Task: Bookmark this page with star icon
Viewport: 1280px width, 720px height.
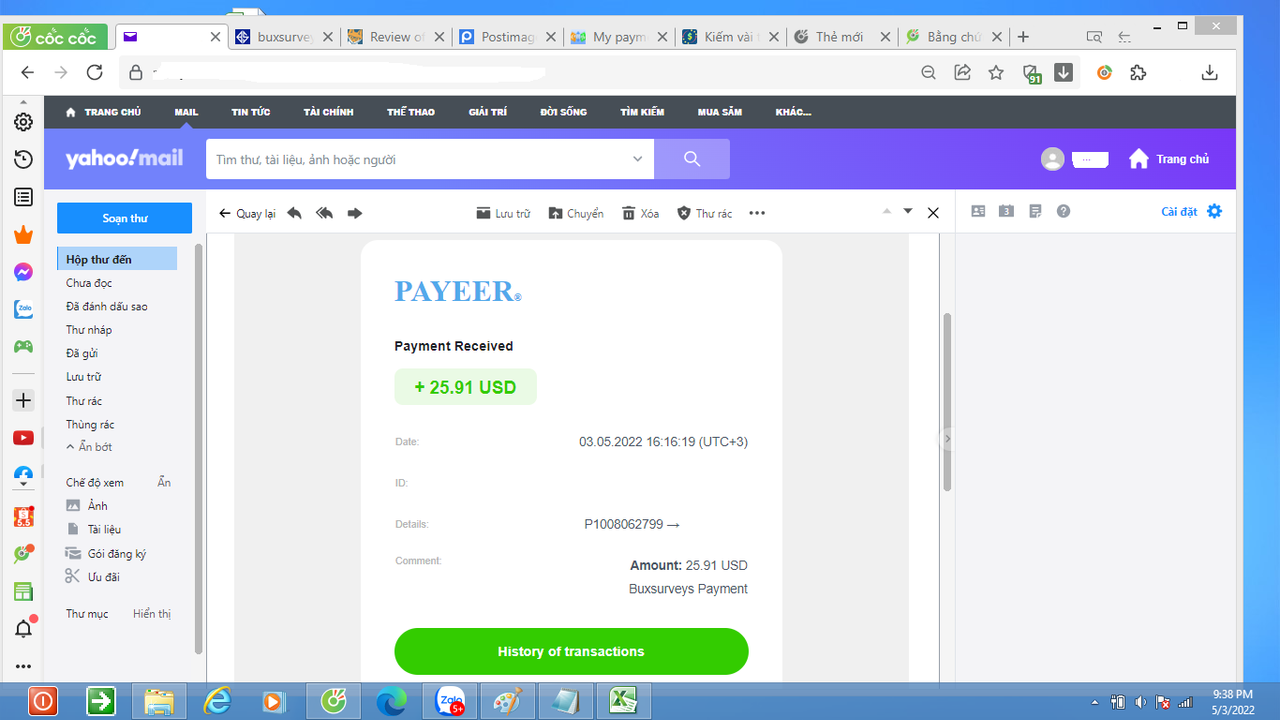Action: [996, 72]
